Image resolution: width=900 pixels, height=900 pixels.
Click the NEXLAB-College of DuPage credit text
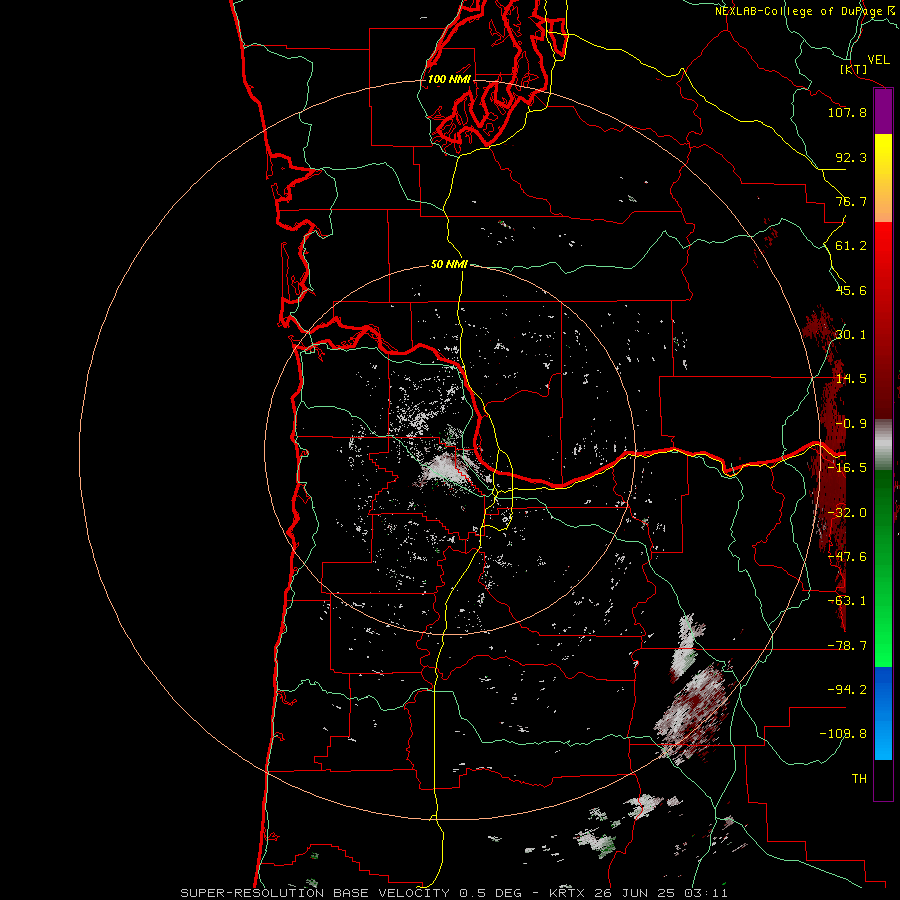pos(806,11)
